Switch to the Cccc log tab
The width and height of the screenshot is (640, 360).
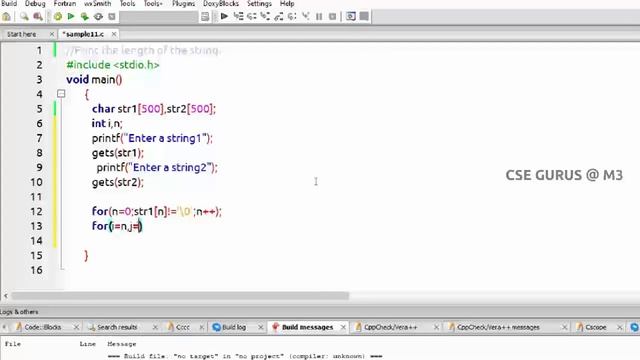coord(182,327)
